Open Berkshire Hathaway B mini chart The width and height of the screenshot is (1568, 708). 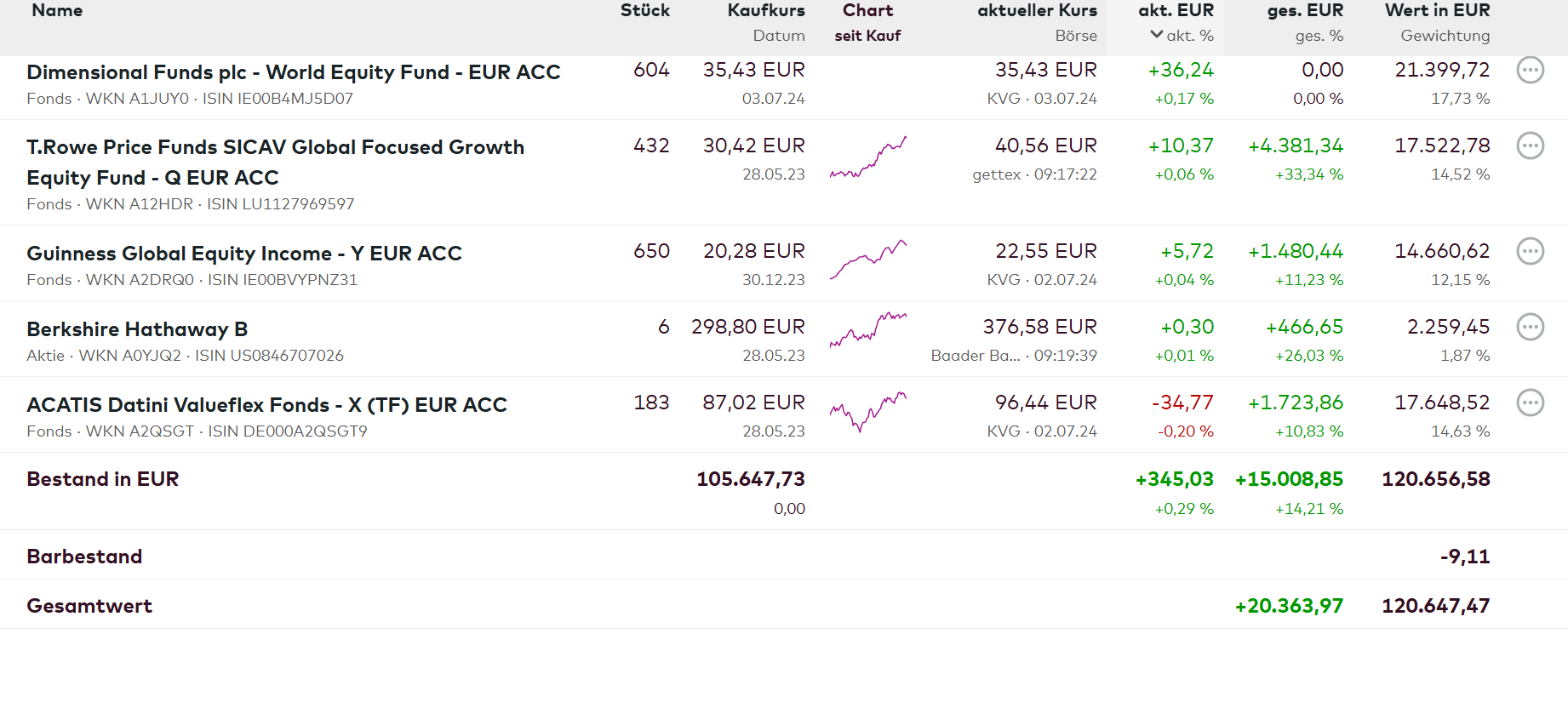867,330
